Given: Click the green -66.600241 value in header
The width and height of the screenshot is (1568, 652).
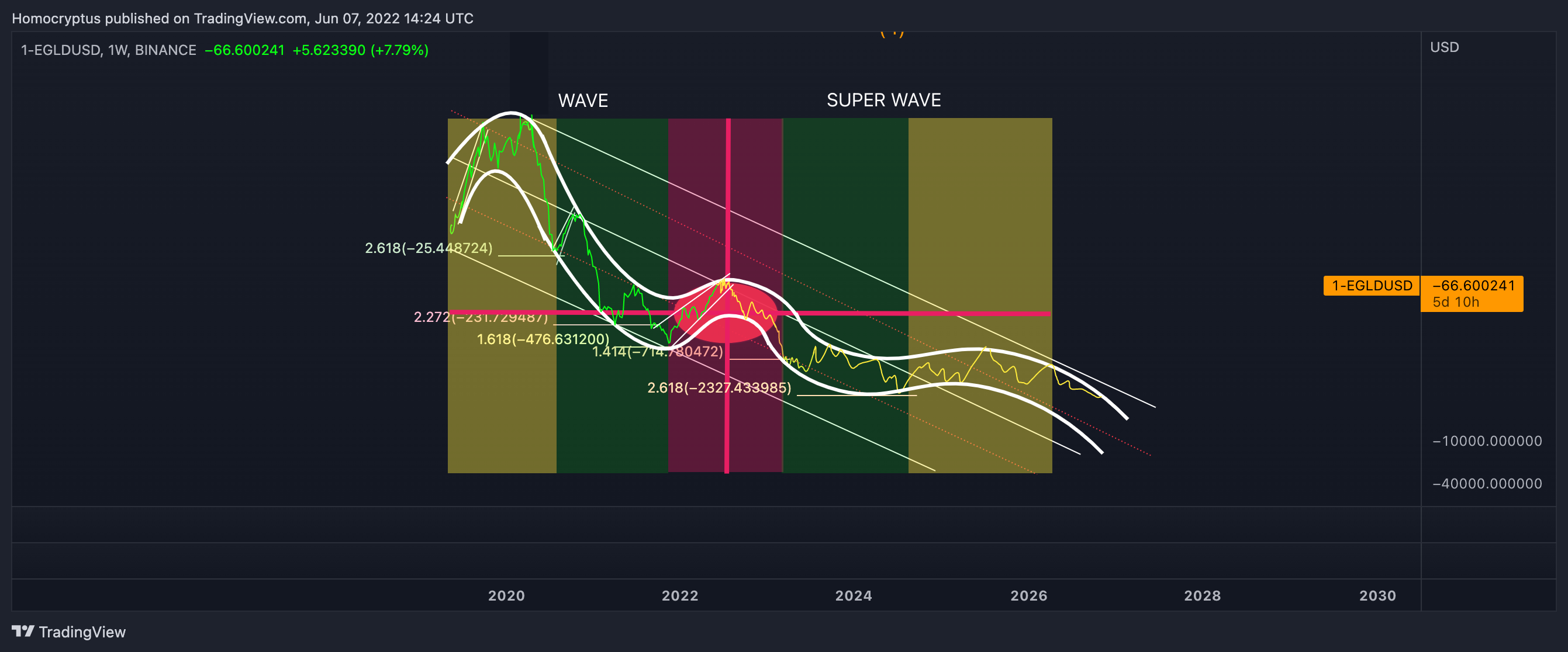Looking at the screenshot, I should tap(245, 50).
